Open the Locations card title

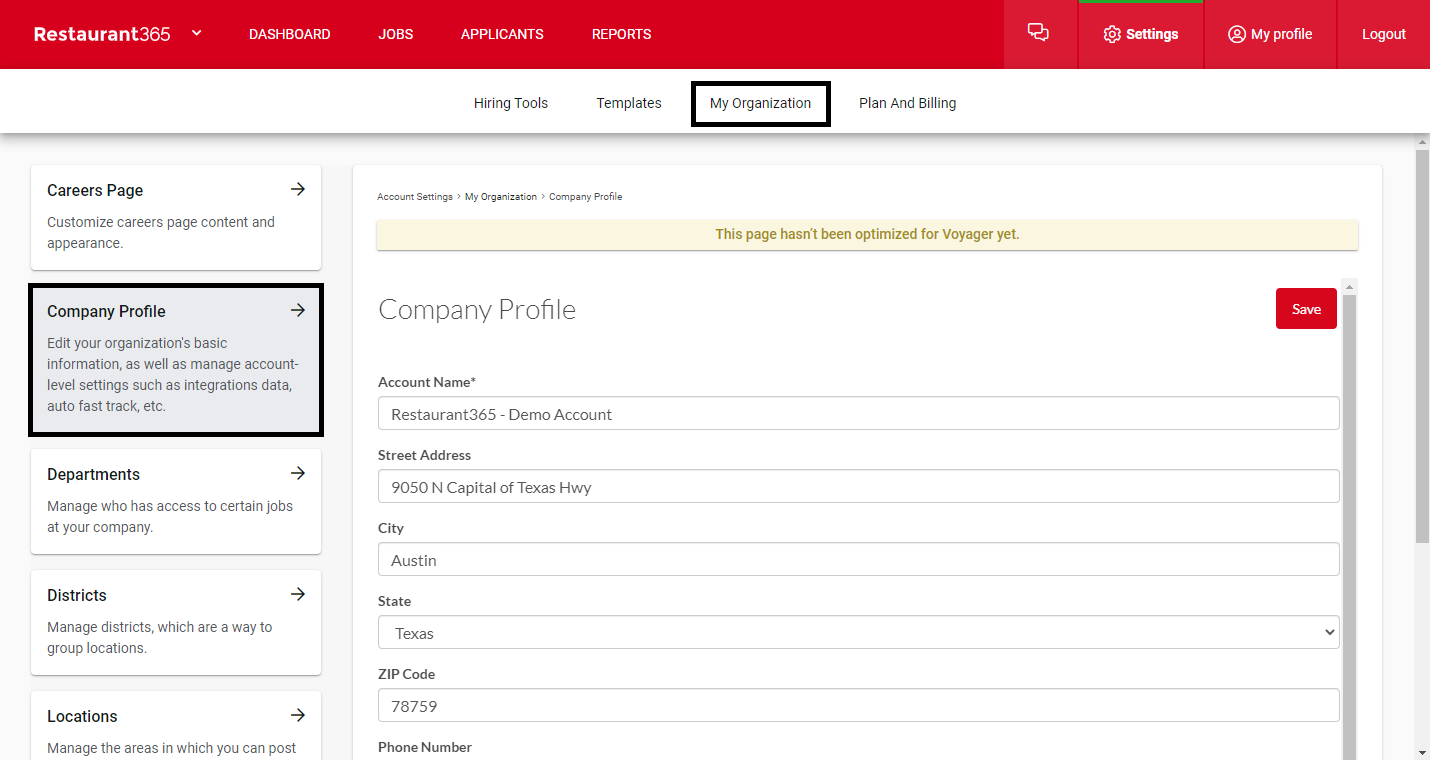[82, 716]
